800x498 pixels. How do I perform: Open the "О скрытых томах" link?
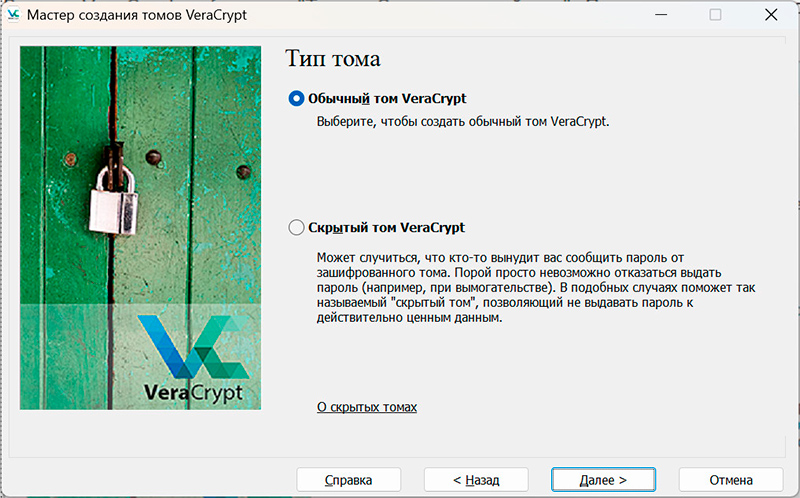366,407
